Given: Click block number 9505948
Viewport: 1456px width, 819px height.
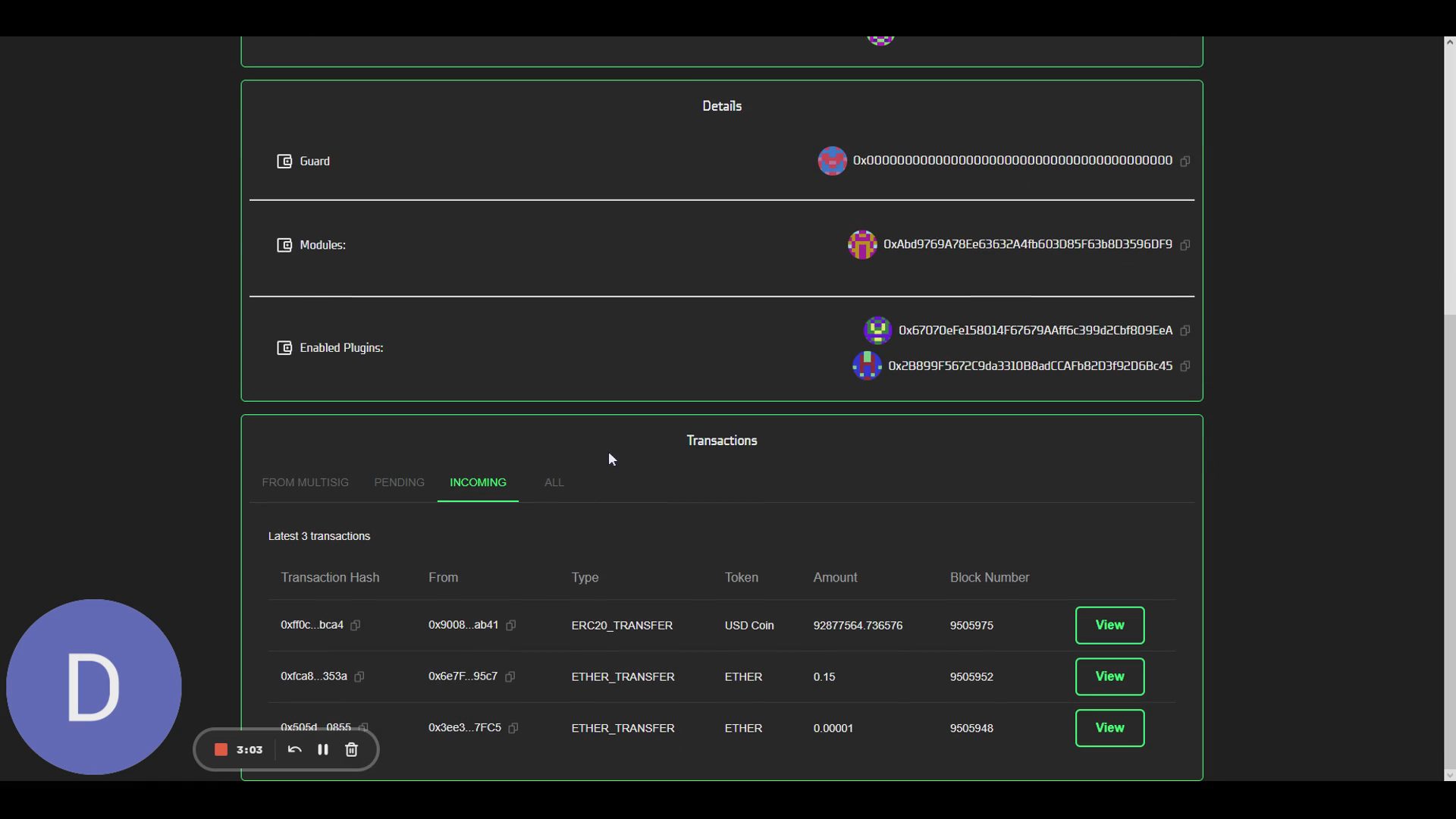Looking at the screenshot, I should tap(971, 728).
